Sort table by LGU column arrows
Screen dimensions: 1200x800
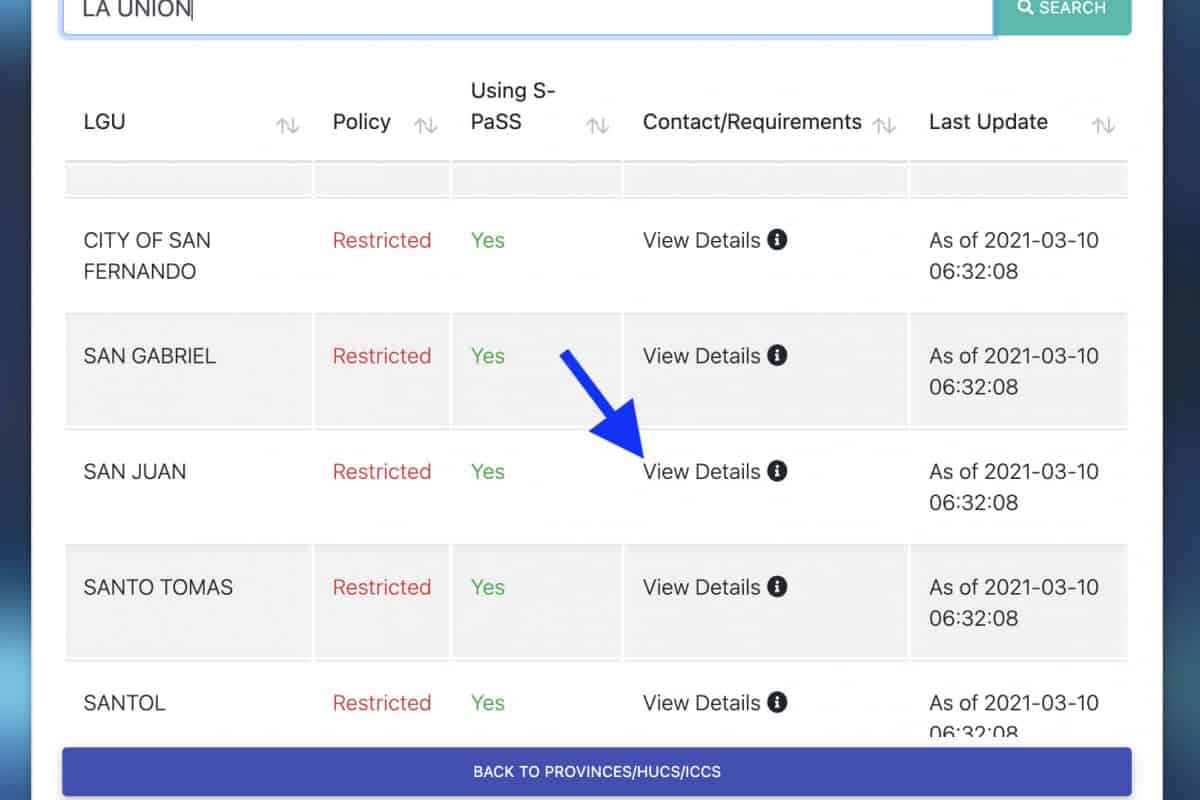288,126
